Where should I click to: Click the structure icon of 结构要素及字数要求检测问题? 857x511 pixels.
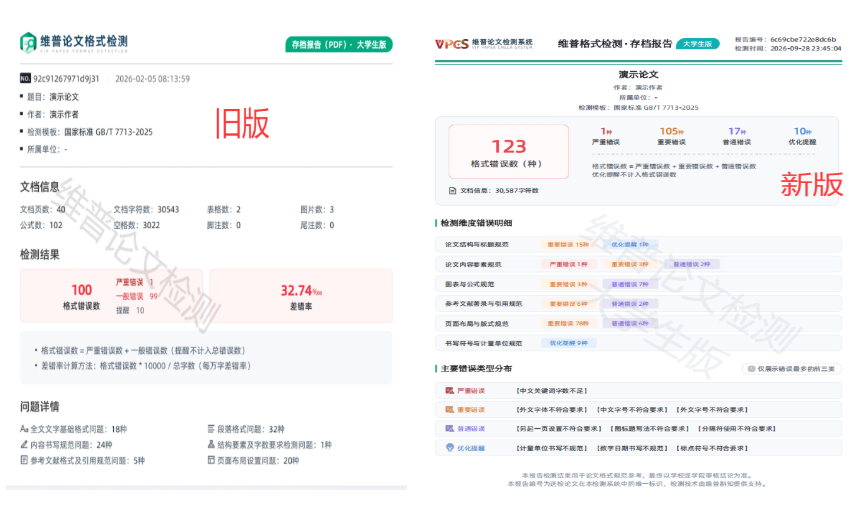211,445
